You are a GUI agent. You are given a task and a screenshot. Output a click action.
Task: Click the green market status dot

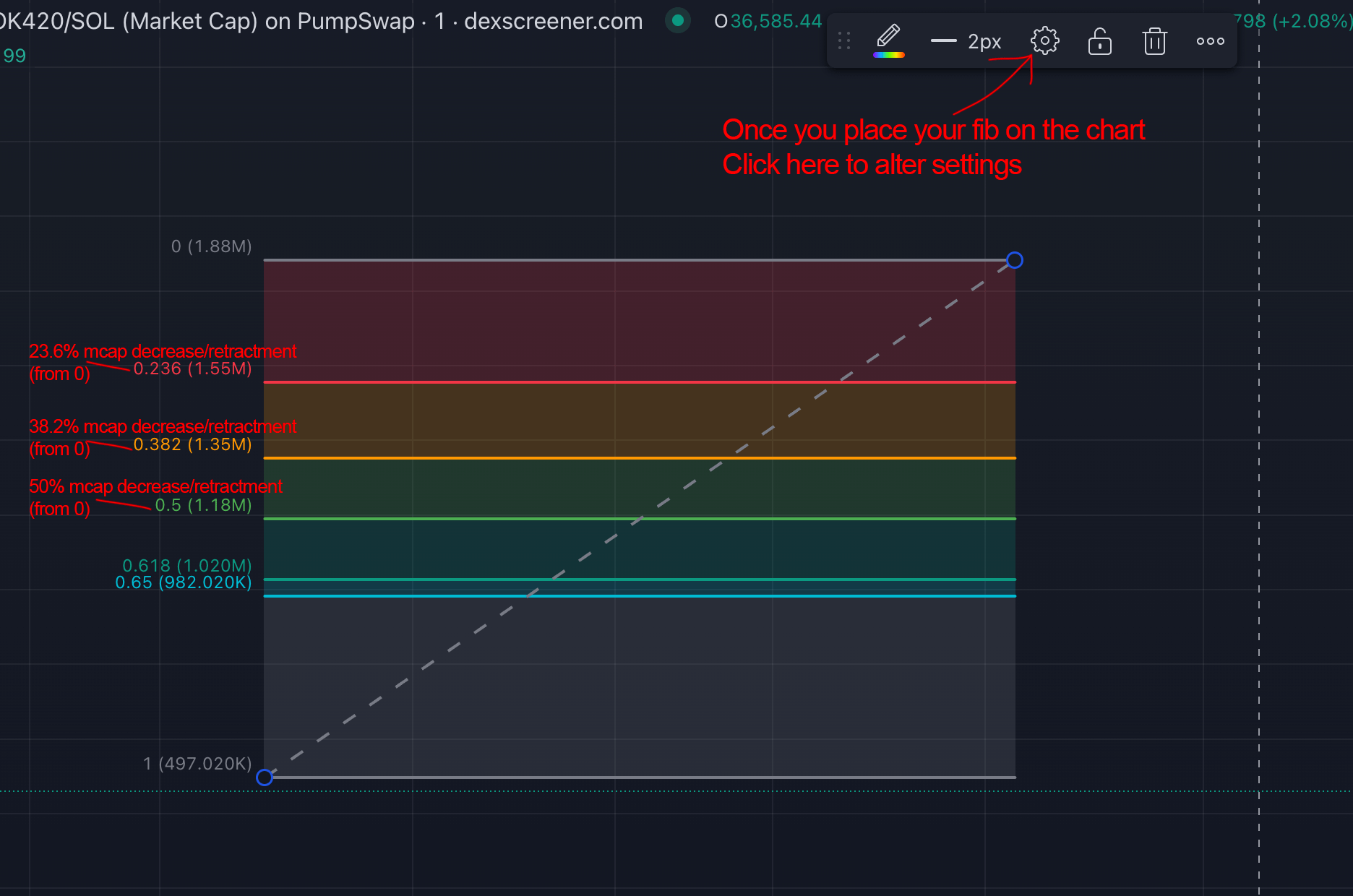point(677,22)
